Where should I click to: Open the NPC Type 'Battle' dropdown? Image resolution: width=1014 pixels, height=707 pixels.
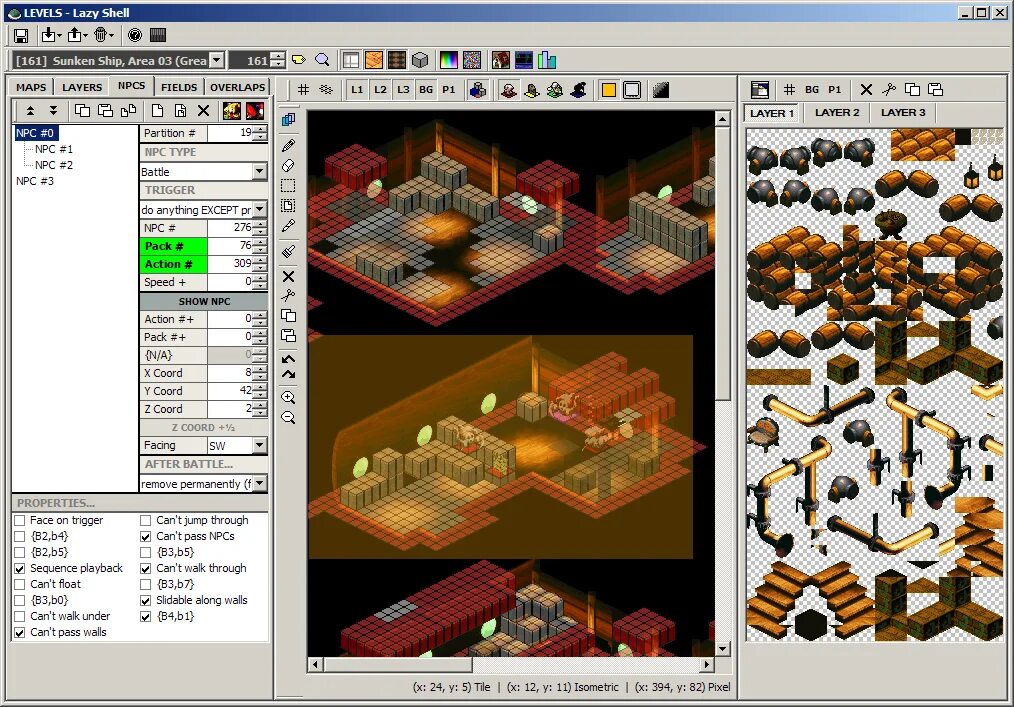(x=259, y=171)
